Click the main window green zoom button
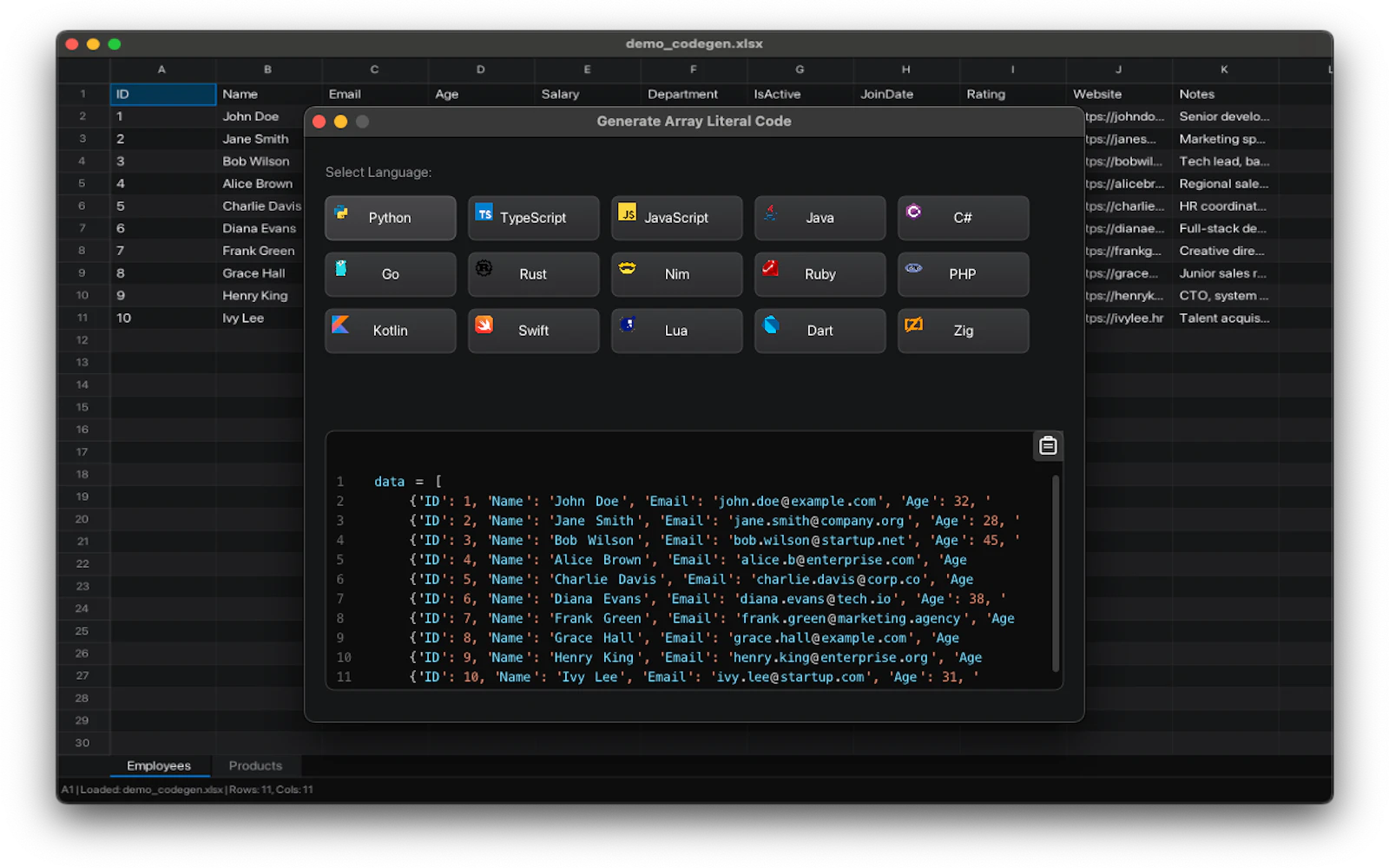Viewport: 1389px width, 868px height. 115,44
